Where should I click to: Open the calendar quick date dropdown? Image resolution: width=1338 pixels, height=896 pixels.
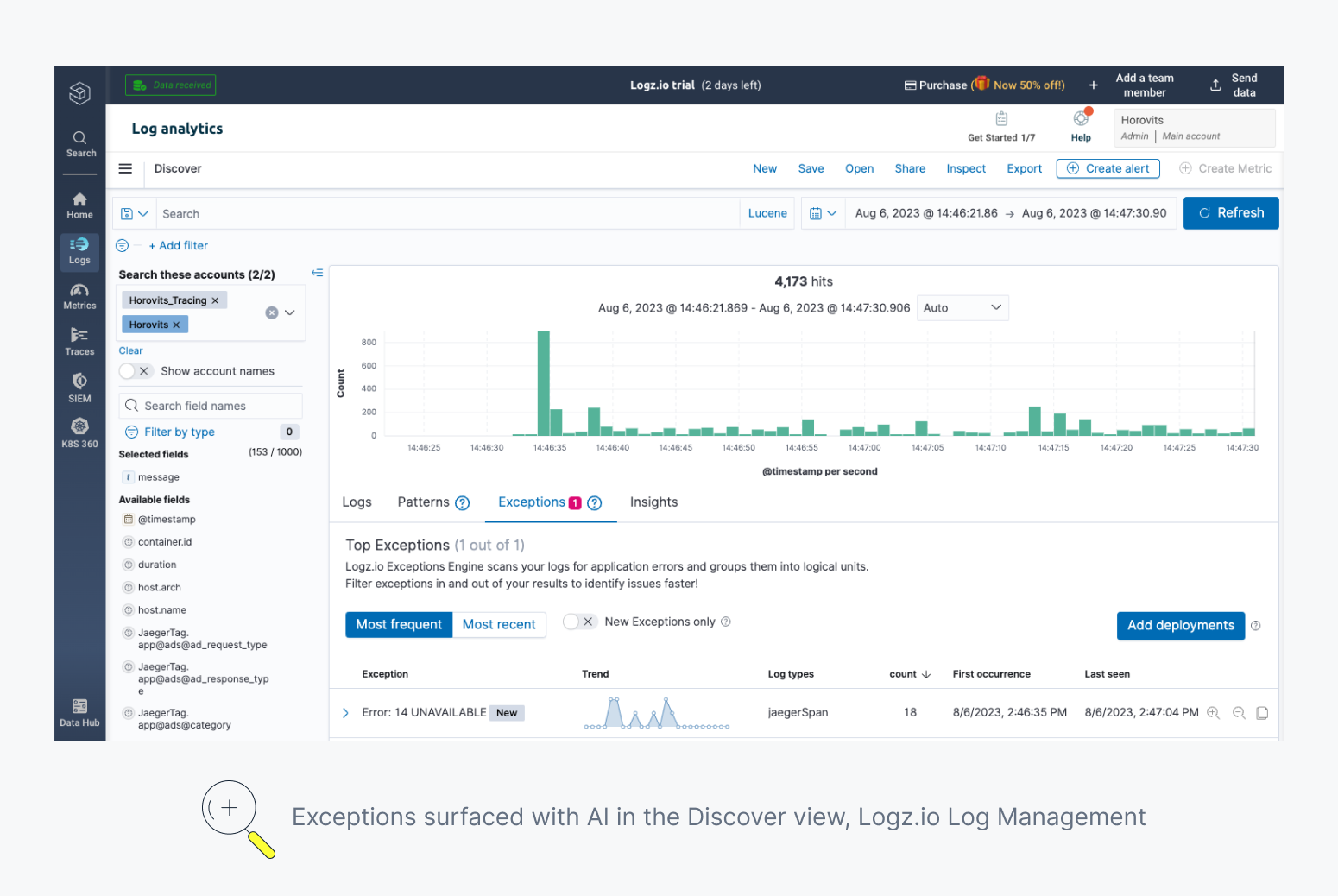tap(824, 213)
